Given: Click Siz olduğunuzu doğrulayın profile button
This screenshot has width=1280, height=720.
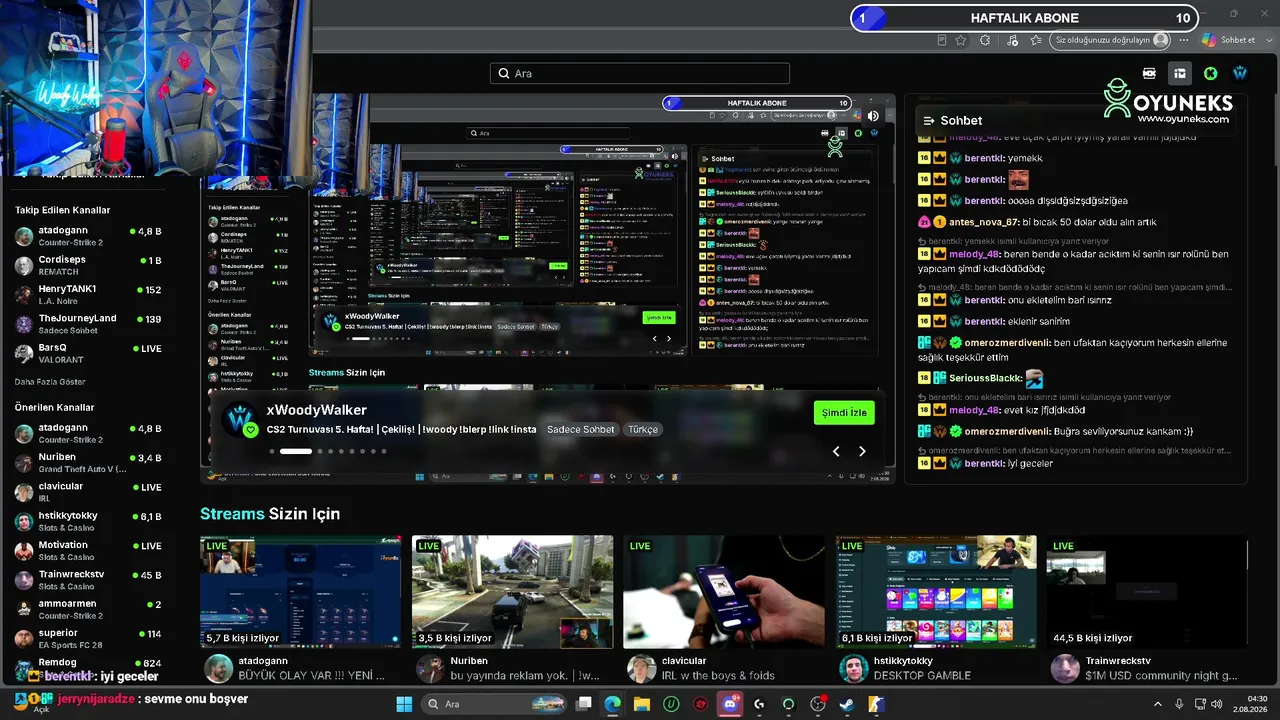Looking at the screenshot, I should point(1111,40).
